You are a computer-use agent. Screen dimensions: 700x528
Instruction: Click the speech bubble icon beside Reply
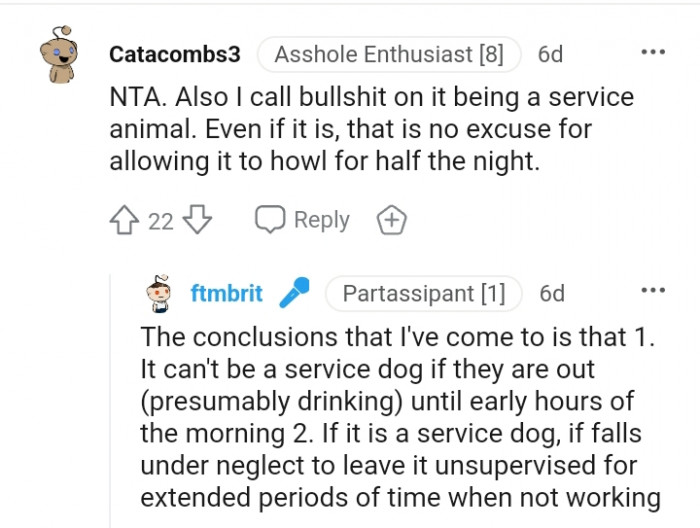(270, 220)
